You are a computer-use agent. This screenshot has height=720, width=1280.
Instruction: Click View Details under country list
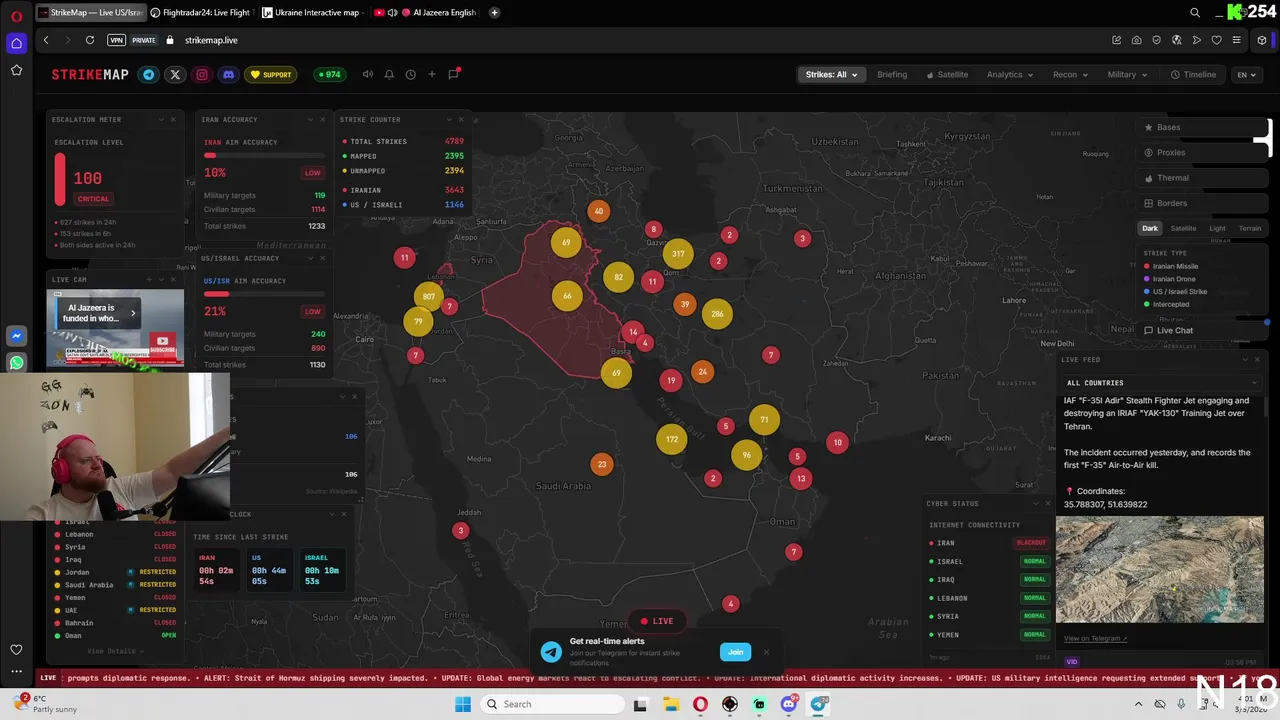coord(114,651)
